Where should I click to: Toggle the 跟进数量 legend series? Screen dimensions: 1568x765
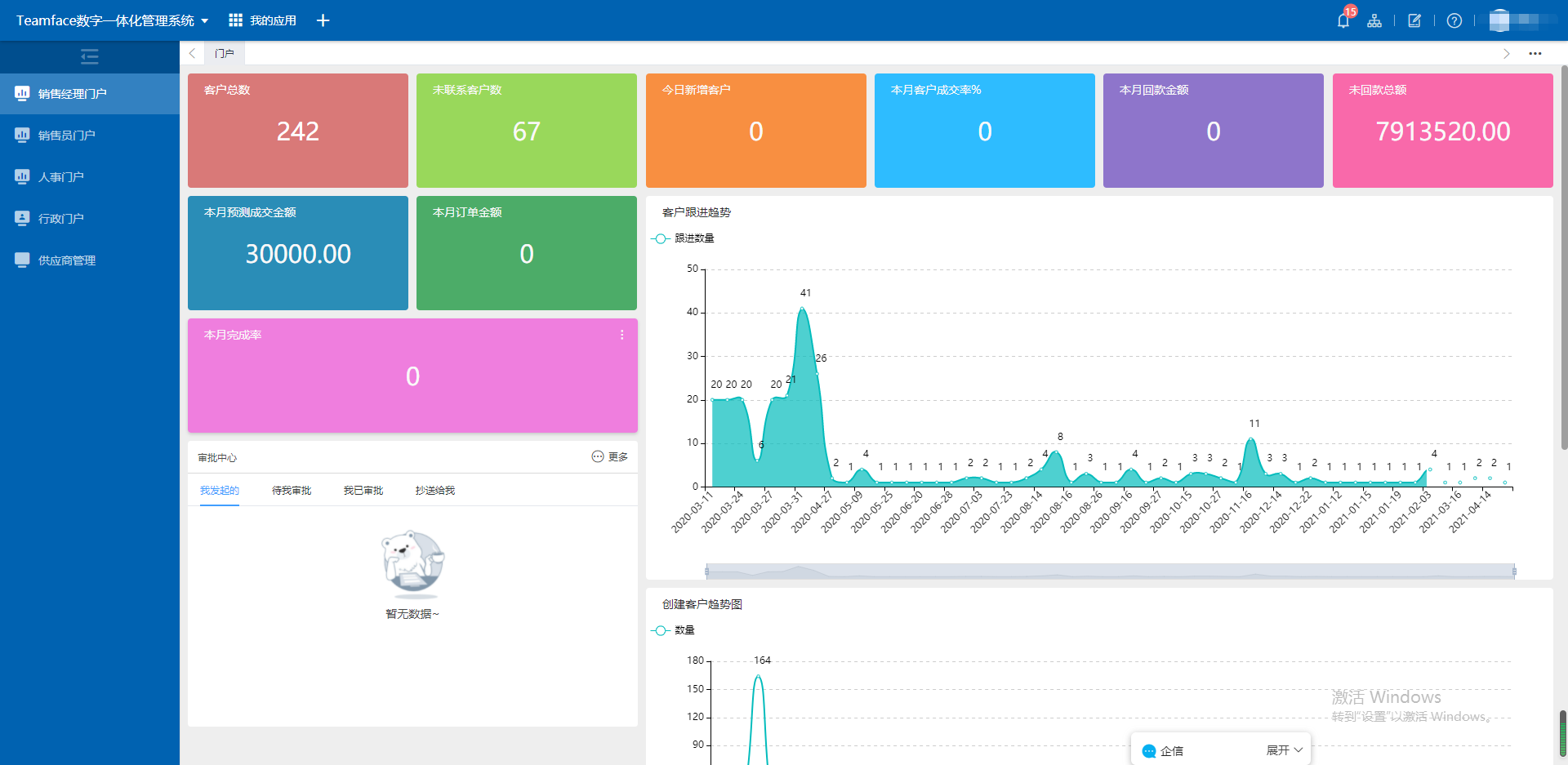(683, 238)
